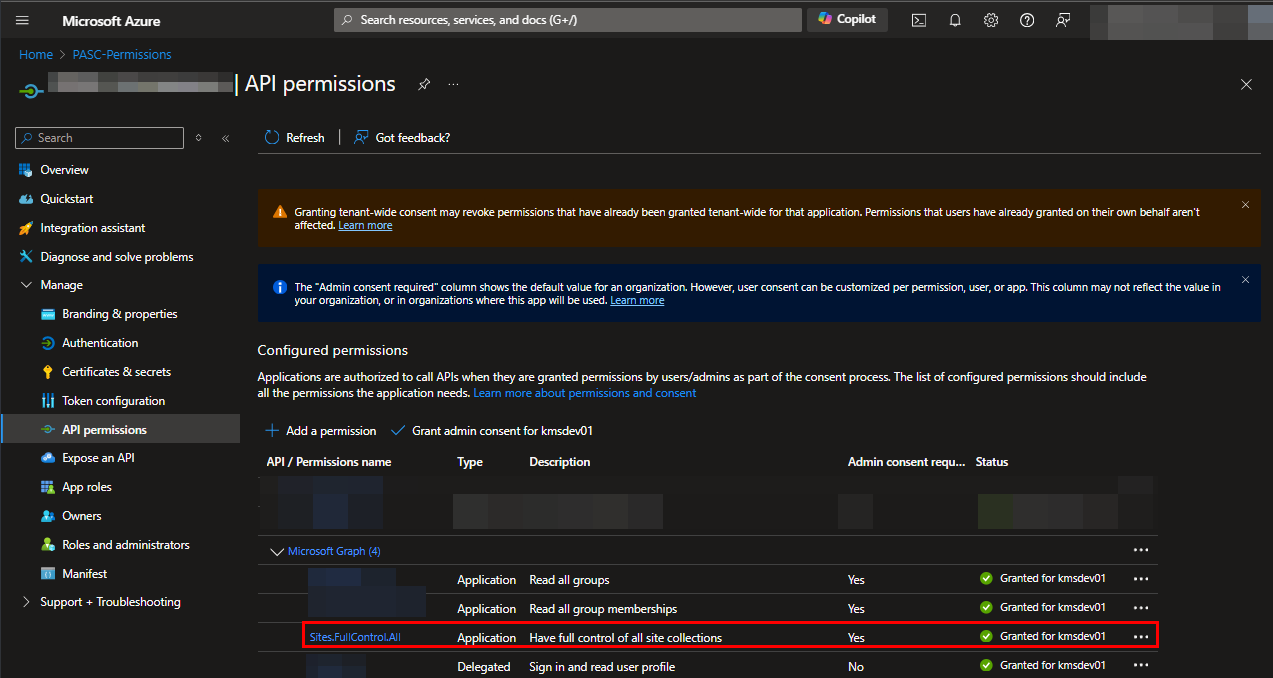The height and width of the screenshot is (678, 1273).
Task: Click the Delegated type cell
Action: (x=484, y=667)
